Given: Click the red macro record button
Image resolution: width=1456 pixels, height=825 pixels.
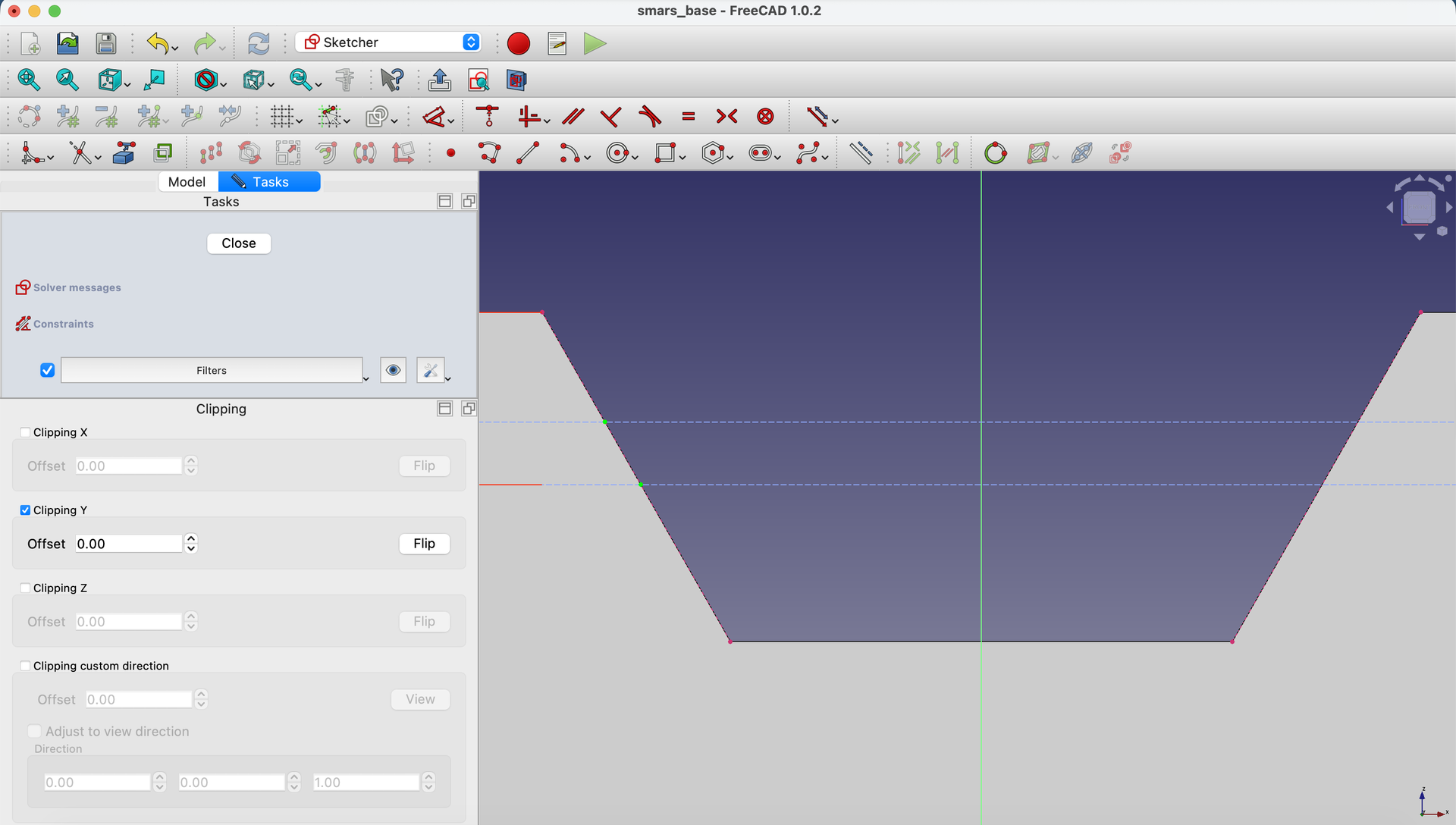Looking at the screenshot, I should (519, 43).
